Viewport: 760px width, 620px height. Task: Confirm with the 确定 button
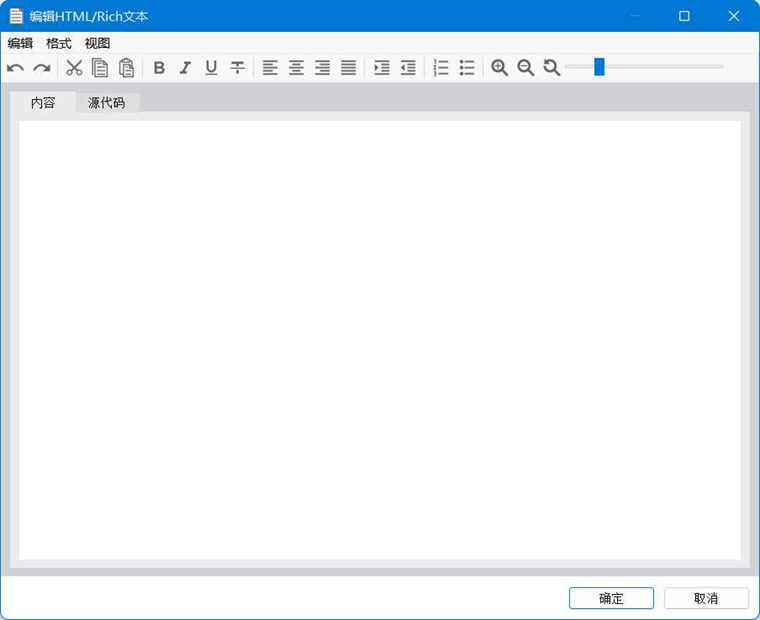pyautogui.click(x=611, y=598)
